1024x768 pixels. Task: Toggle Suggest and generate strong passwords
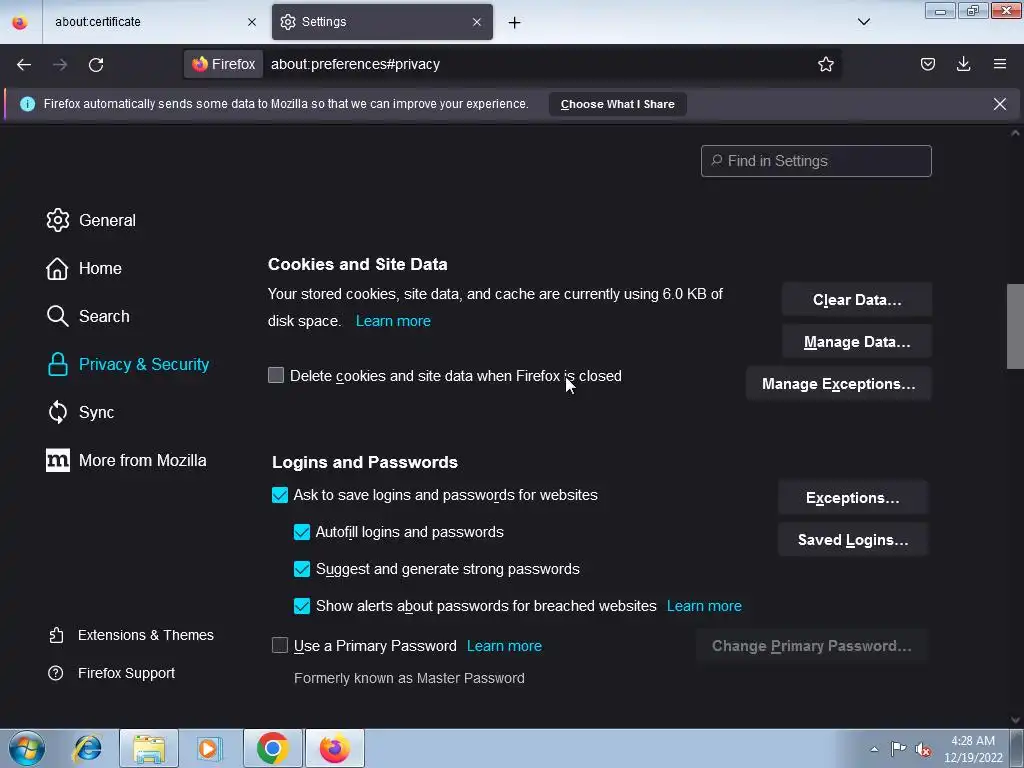302,569
